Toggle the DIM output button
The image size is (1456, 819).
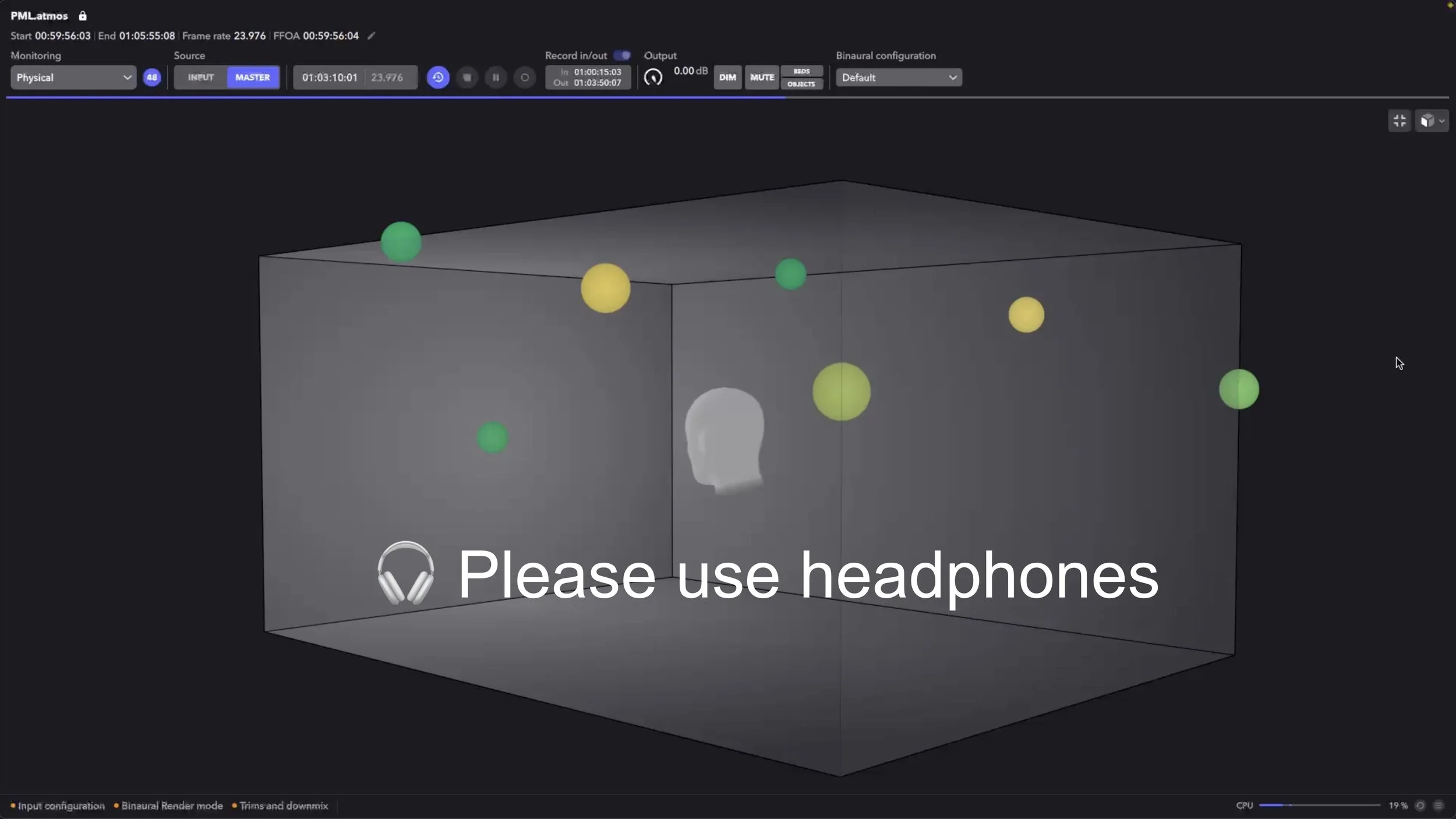tap(727, 77)
